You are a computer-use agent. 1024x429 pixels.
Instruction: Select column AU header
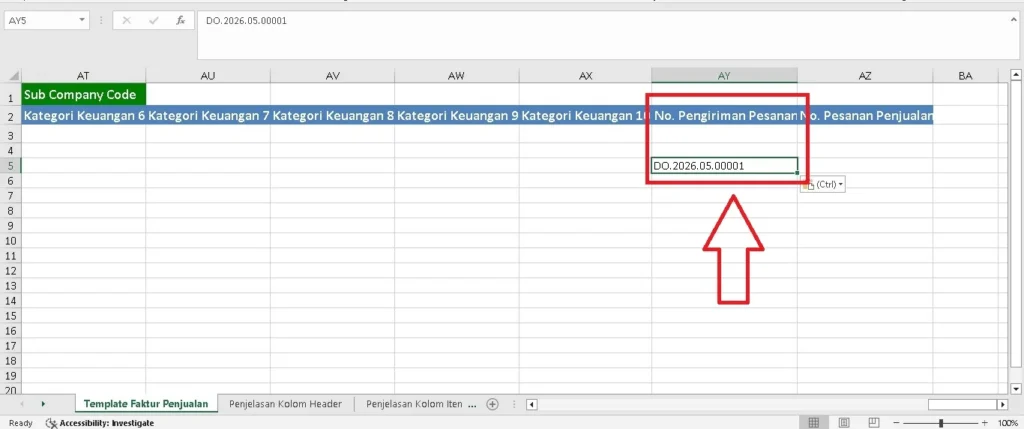208,76
